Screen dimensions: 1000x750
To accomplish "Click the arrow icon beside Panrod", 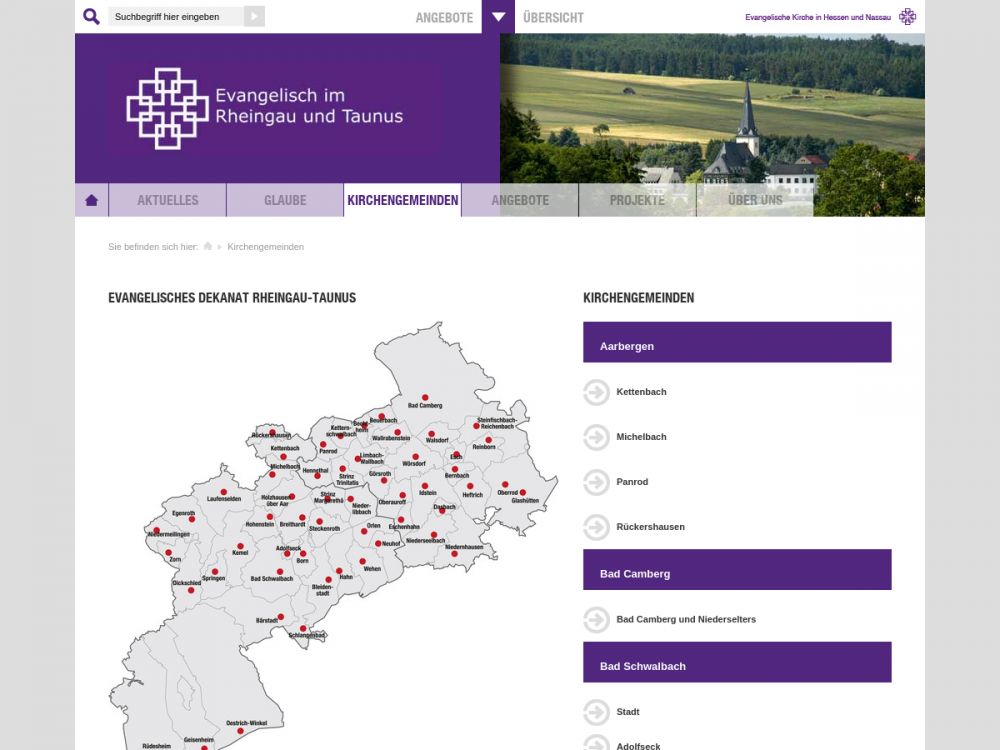I will pyautogui.click(x=596, y=482).
